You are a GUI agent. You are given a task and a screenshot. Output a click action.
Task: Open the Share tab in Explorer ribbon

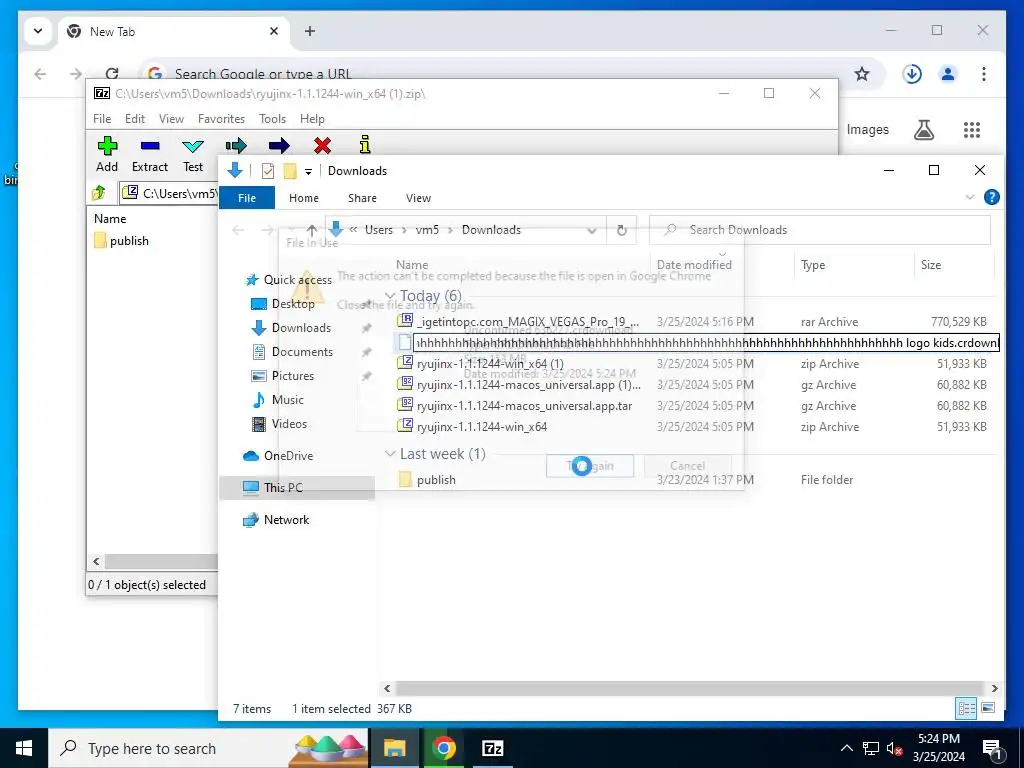click(362, 198)
